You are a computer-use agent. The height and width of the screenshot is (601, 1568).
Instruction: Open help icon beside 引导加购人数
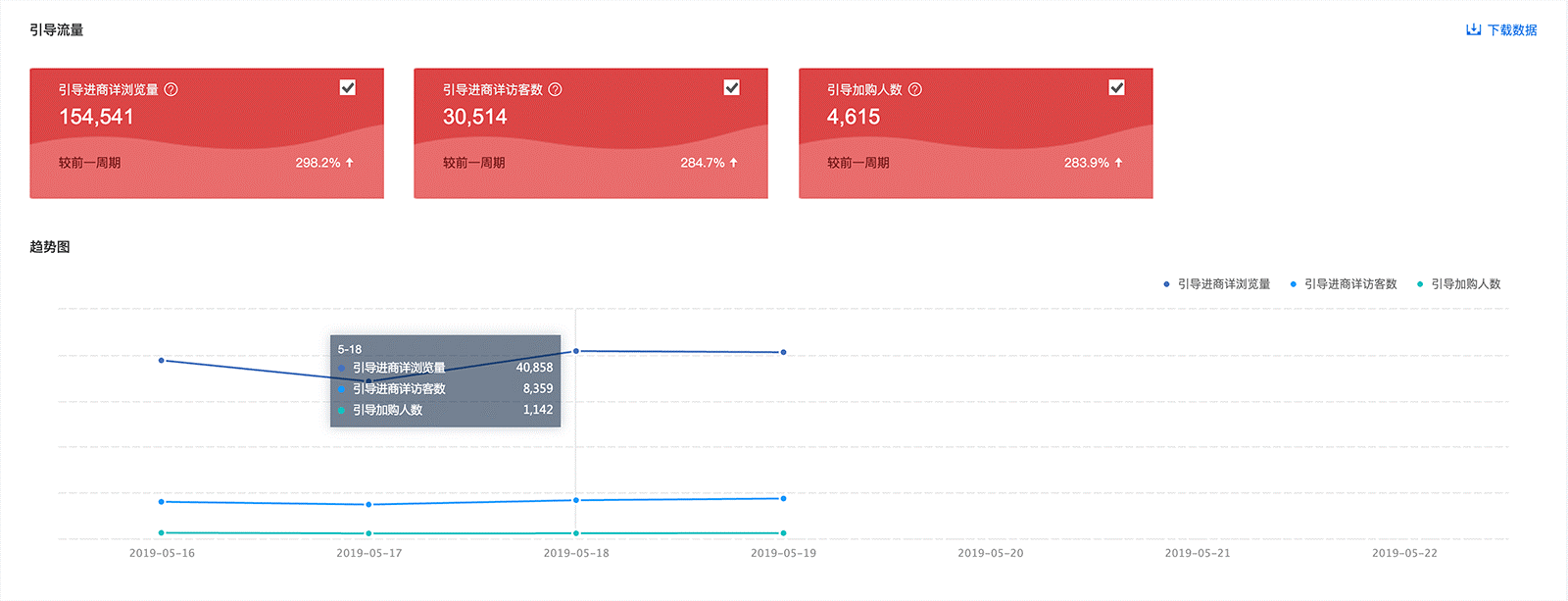point(915,89)
